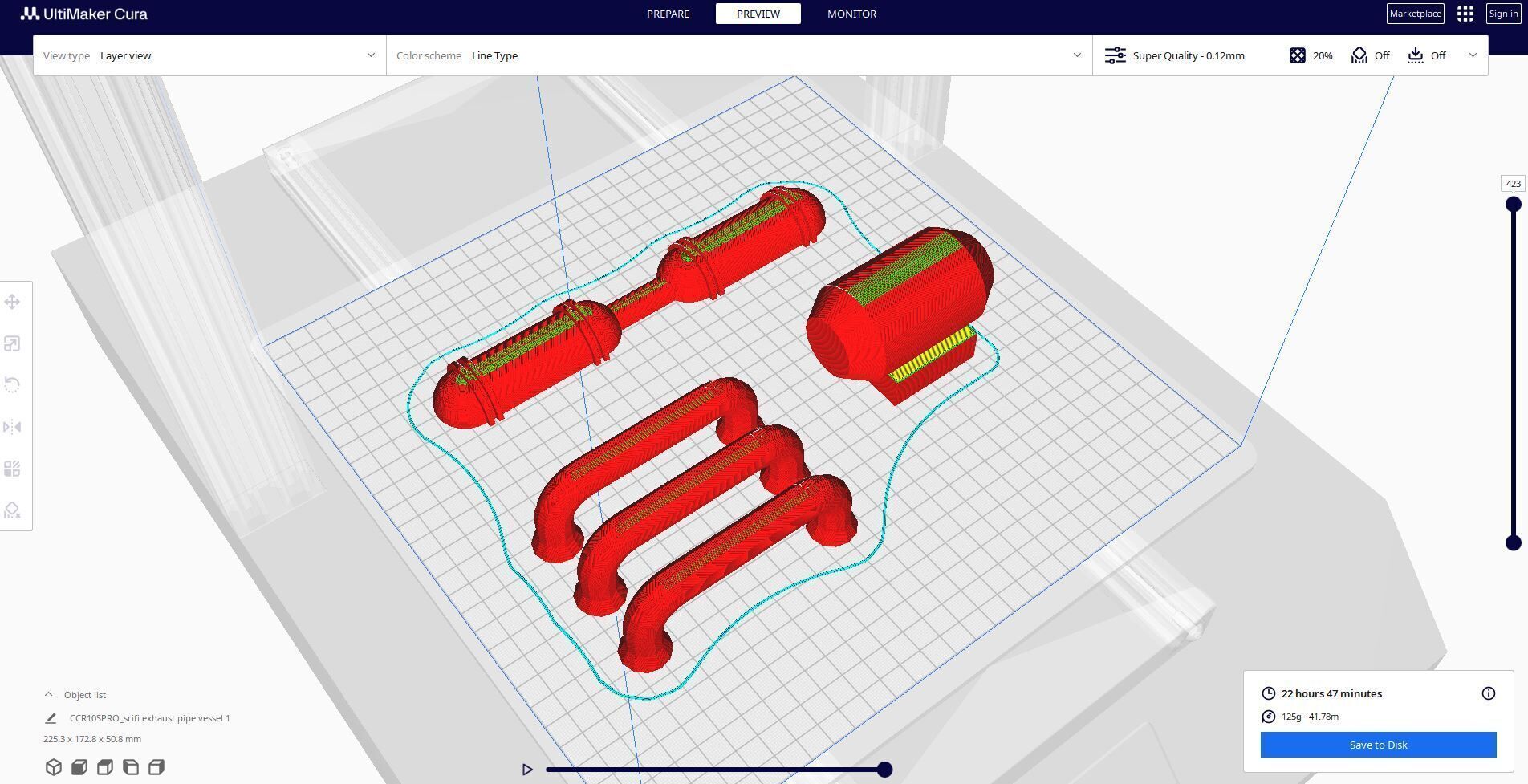The image size is (1528, 784).
Task: Click the Super Quality - 0.12mm profile text
Action: (1189, 55)
